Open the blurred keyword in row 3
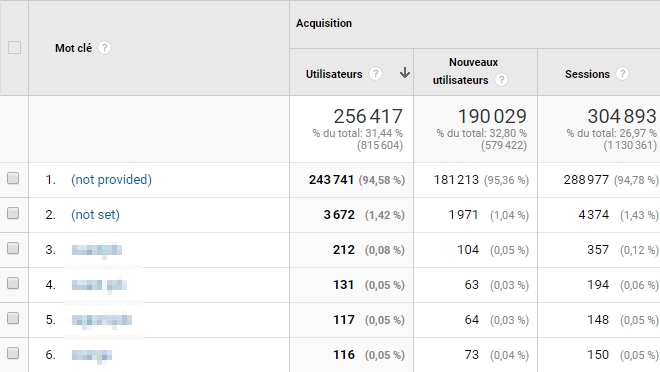 [x=97, y=250]
